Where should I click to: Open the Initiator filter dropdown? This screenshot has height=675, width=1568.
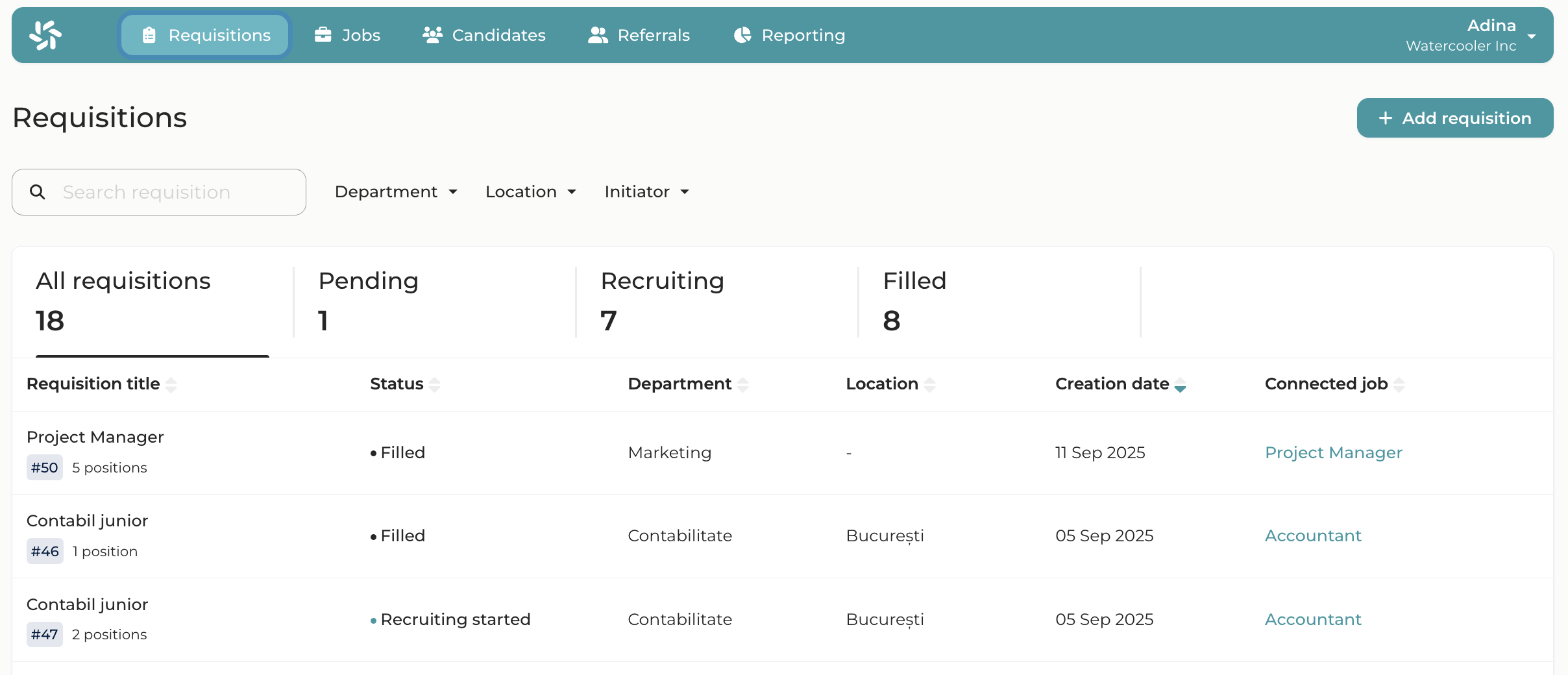click(x=646, y=192)
